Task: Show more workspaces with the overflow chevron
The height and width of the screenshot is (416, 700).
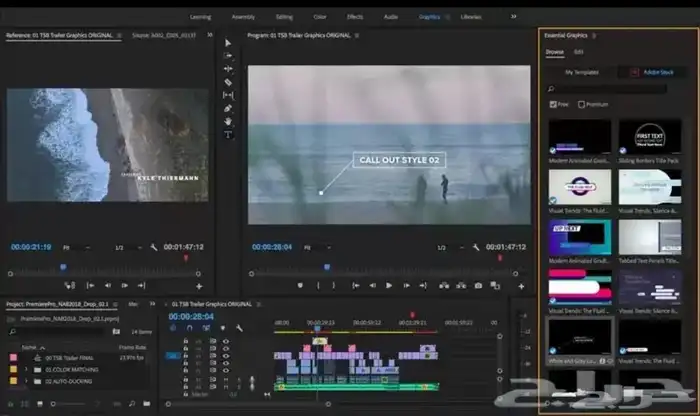Action: pos(513,17)
